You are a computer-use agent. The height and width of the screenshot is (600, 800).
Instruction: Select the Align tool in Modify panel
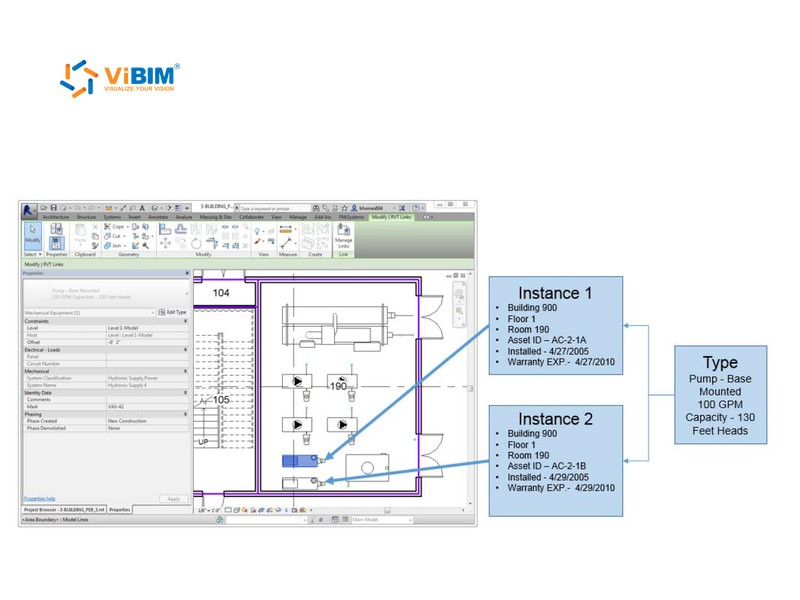165,229
